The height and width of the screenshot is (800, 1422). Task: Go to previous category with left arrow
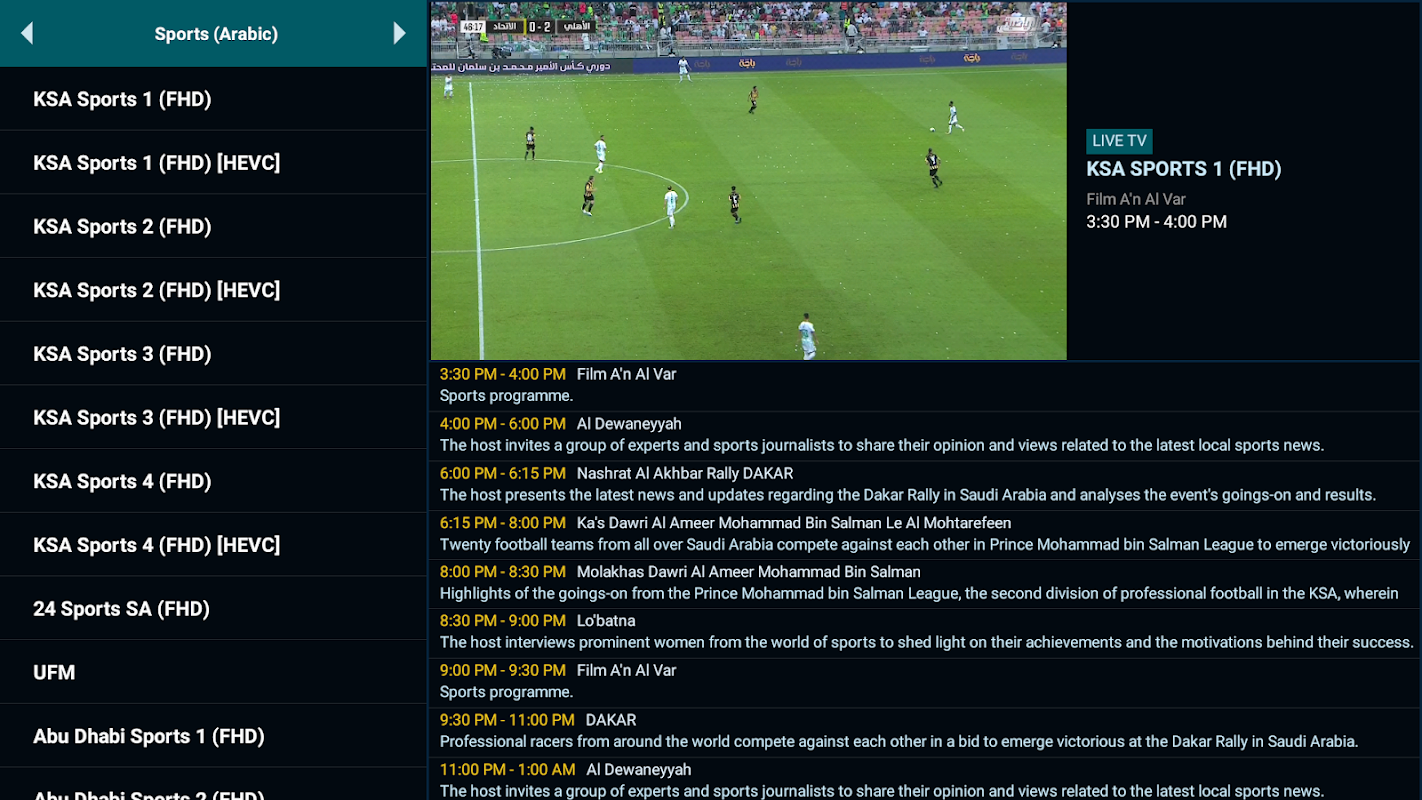[27, 33]
